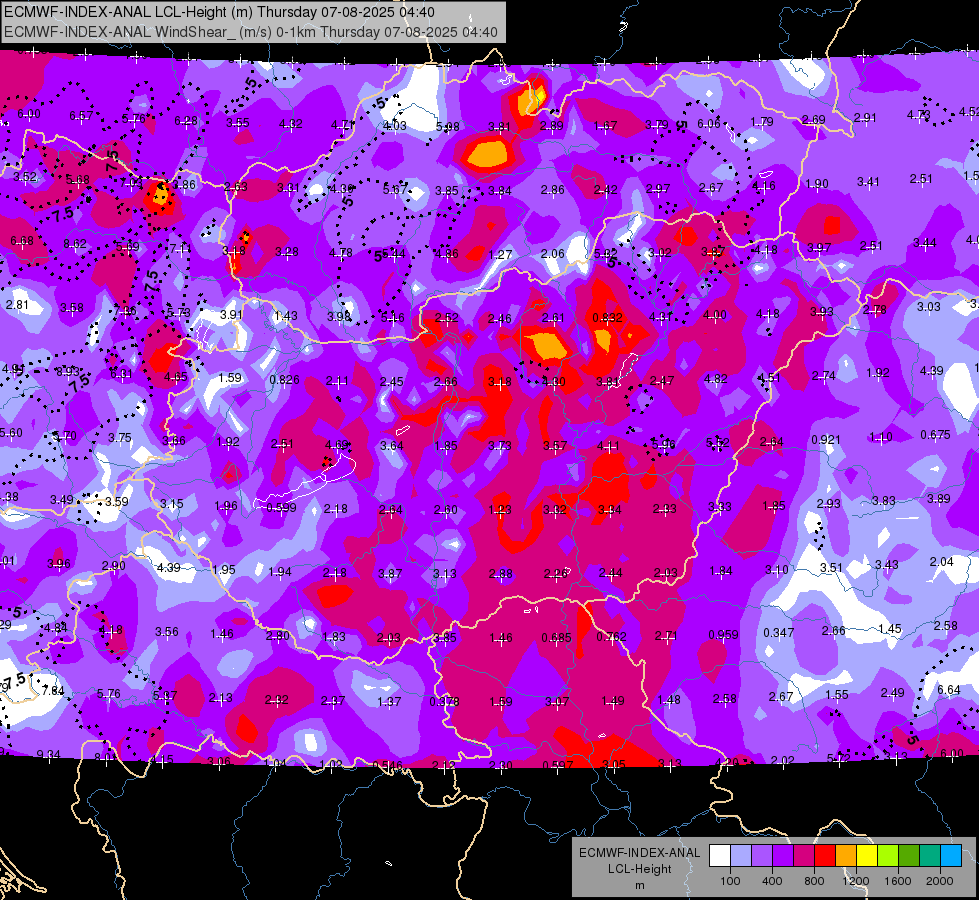Click the wind shear value 3.73
The height and width of the screenshot is (900, 979).
(499, 445)
